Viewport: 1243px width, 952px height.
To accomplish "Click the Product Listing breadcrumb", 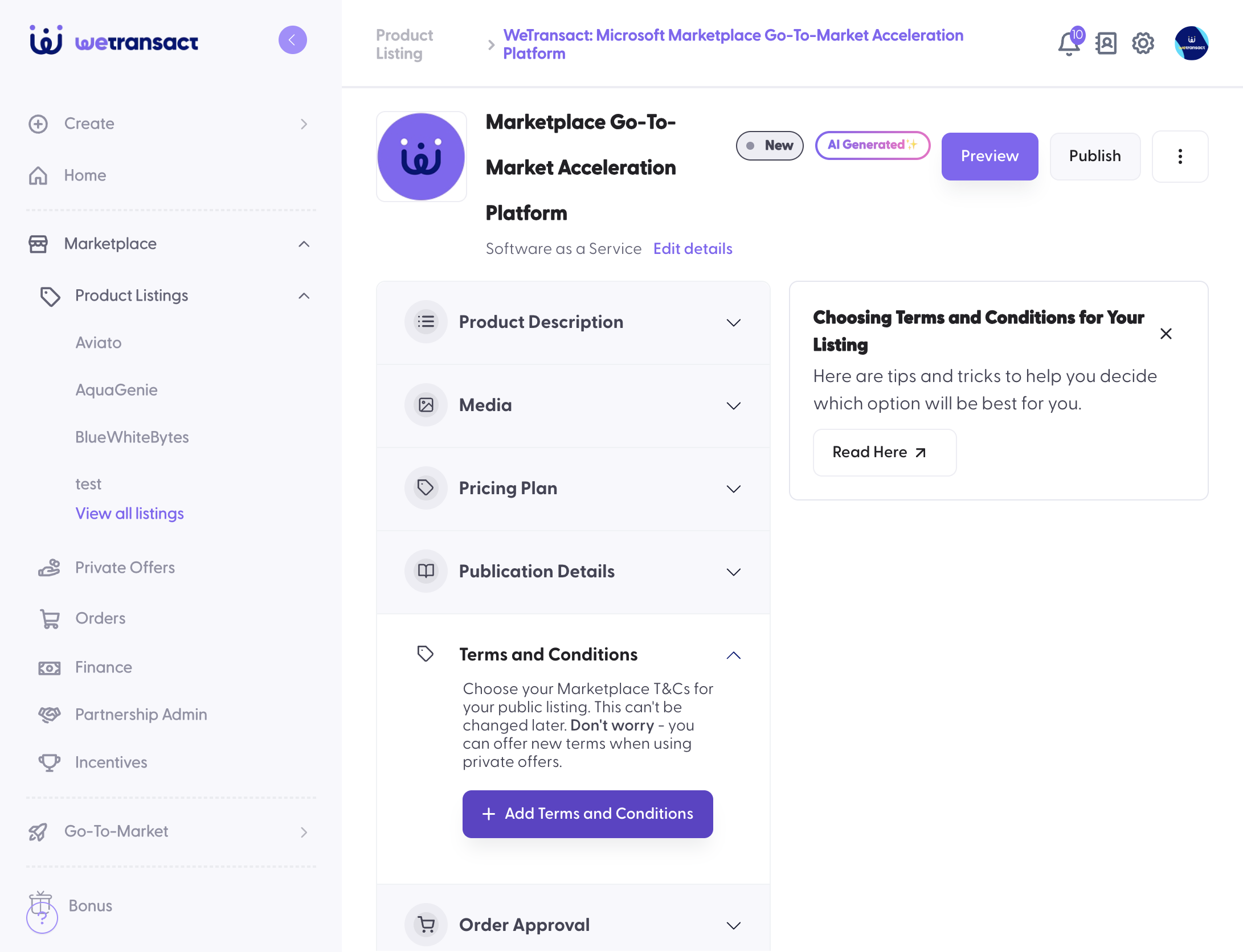I will 404,44.
